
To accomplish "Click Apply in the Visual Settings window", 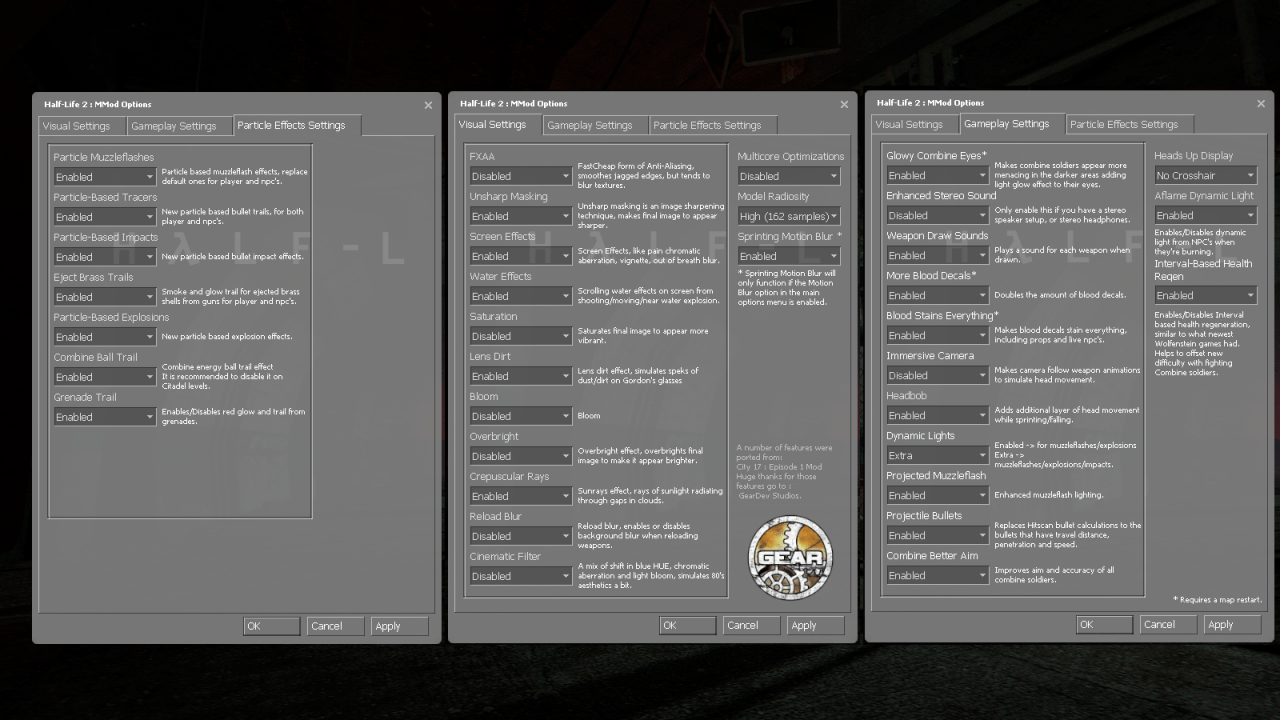I will point(814,625).
